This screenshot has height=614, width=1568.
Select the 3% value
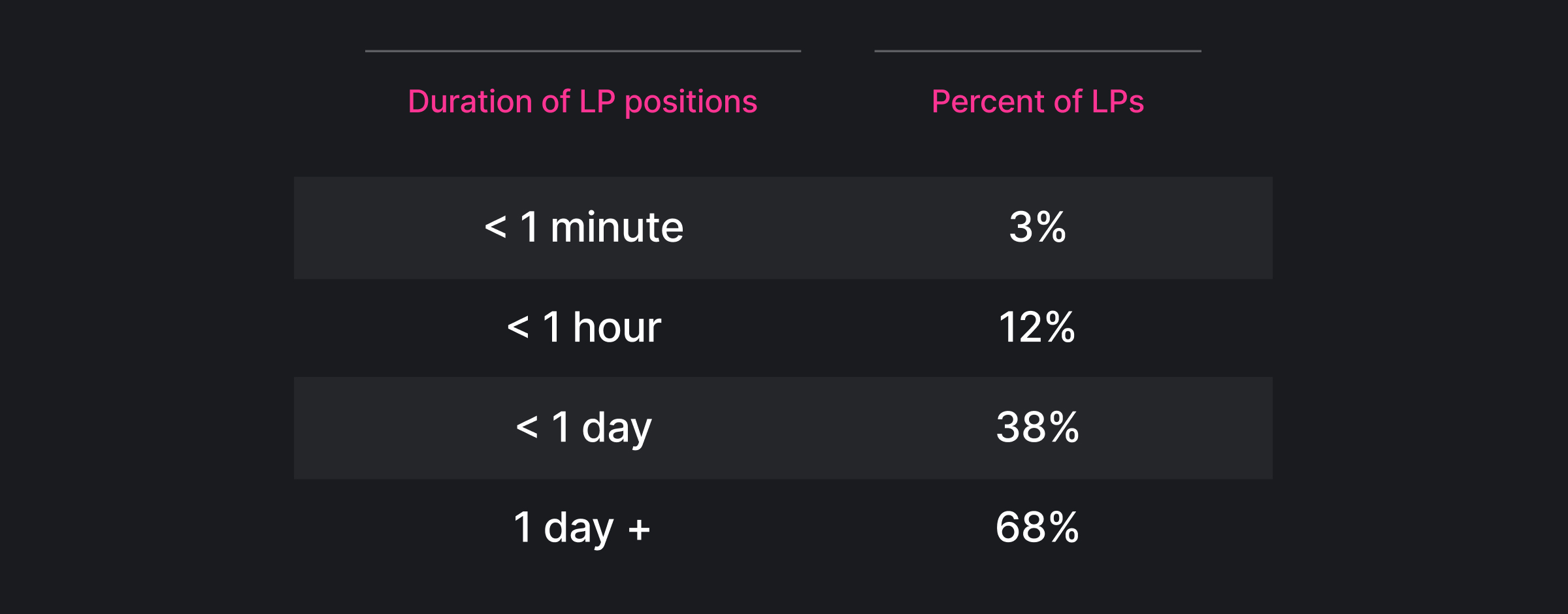click(1037, 227)
